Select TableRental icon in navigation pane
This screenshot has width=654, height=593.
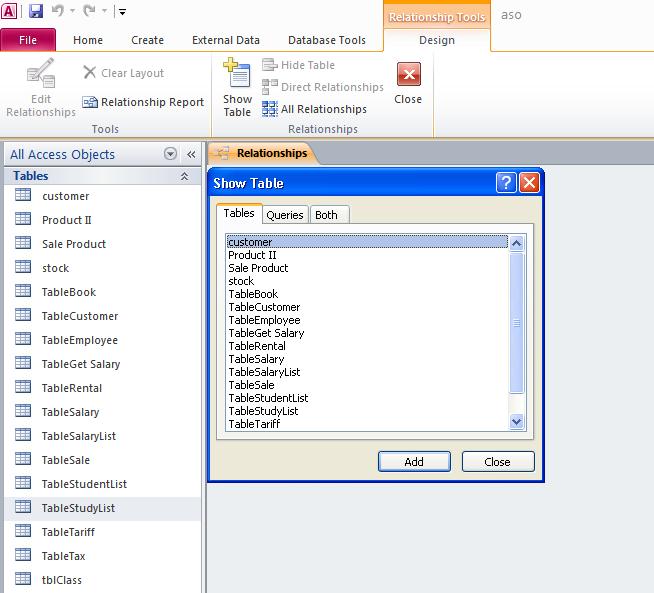pyautogui.click(x=23, y=387)
